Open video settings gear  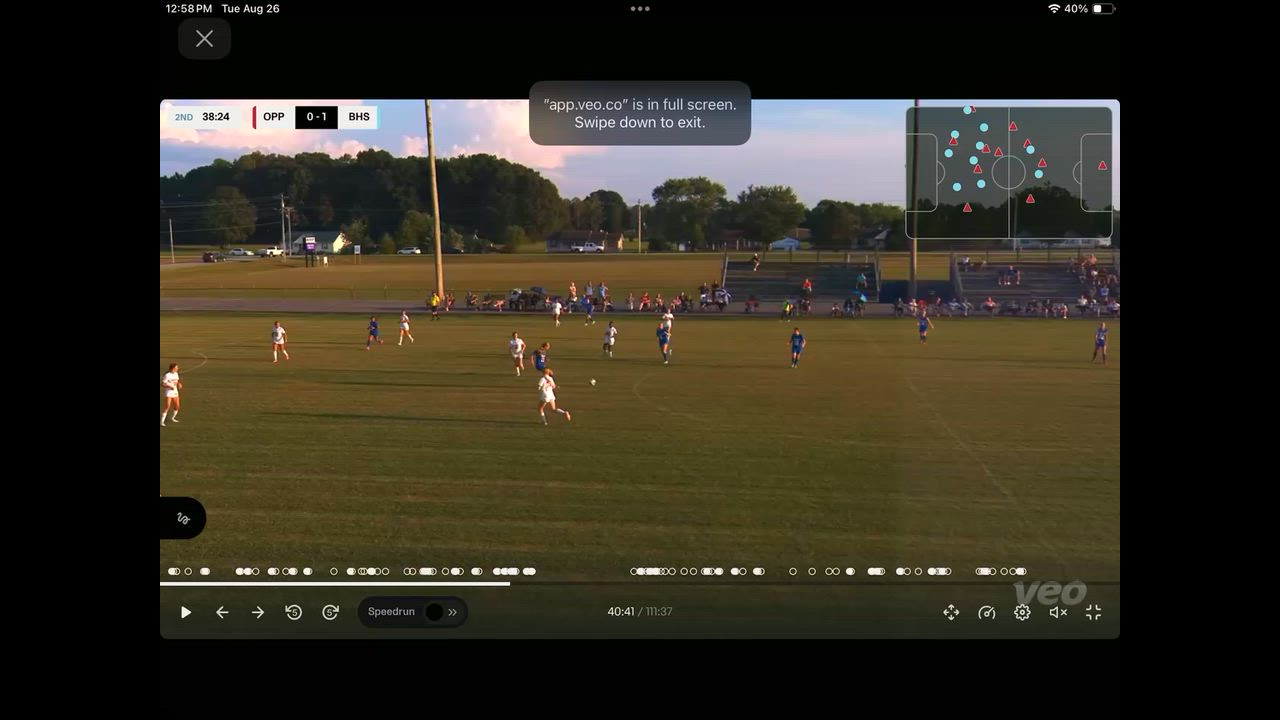(1022, 612)
